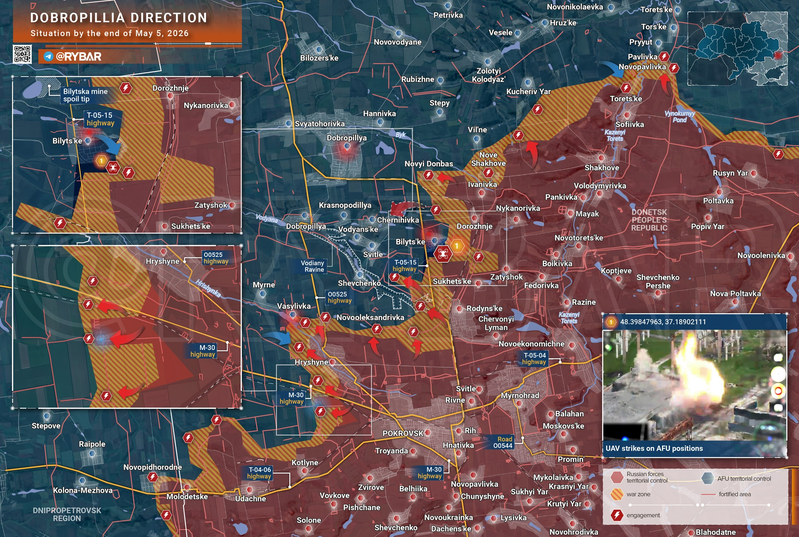This screenshot has width=799, height=537.
Task: Click the engagement icon below Novyi Donbas
Action: (429, 175)
